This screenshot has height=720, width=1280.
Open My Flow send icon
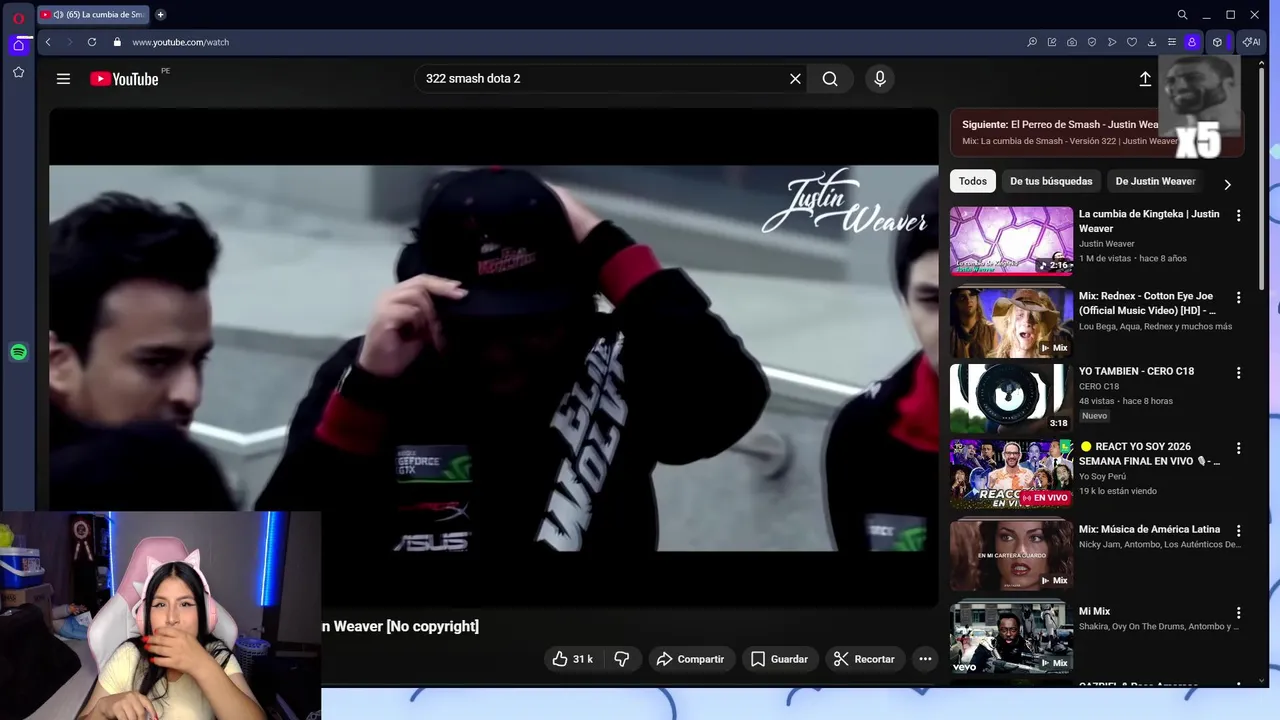[1112, 42]
